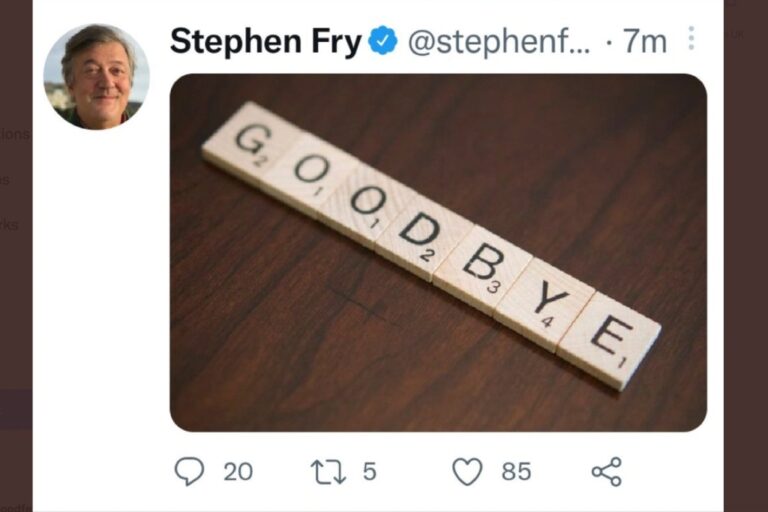Click the retweet count 5
768x512 pixels.
coord(370,472)
